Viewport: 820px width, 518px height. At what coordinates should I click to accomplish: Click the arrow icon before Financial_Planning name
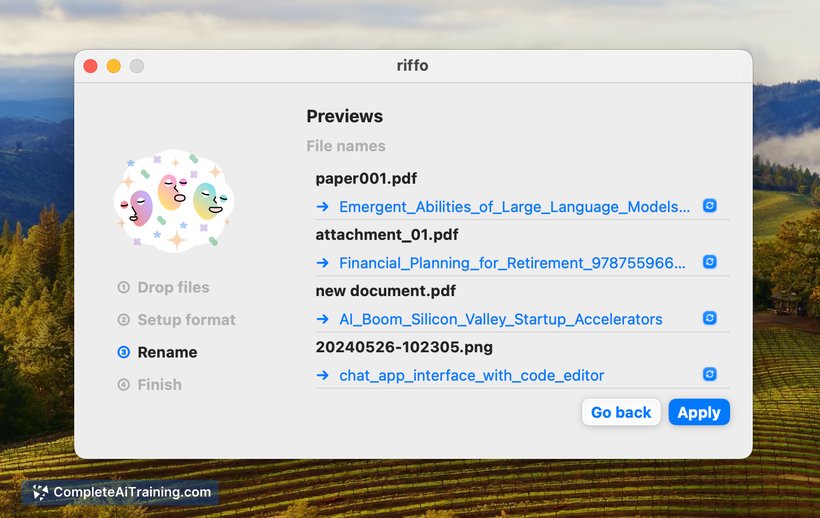point(323,263)
